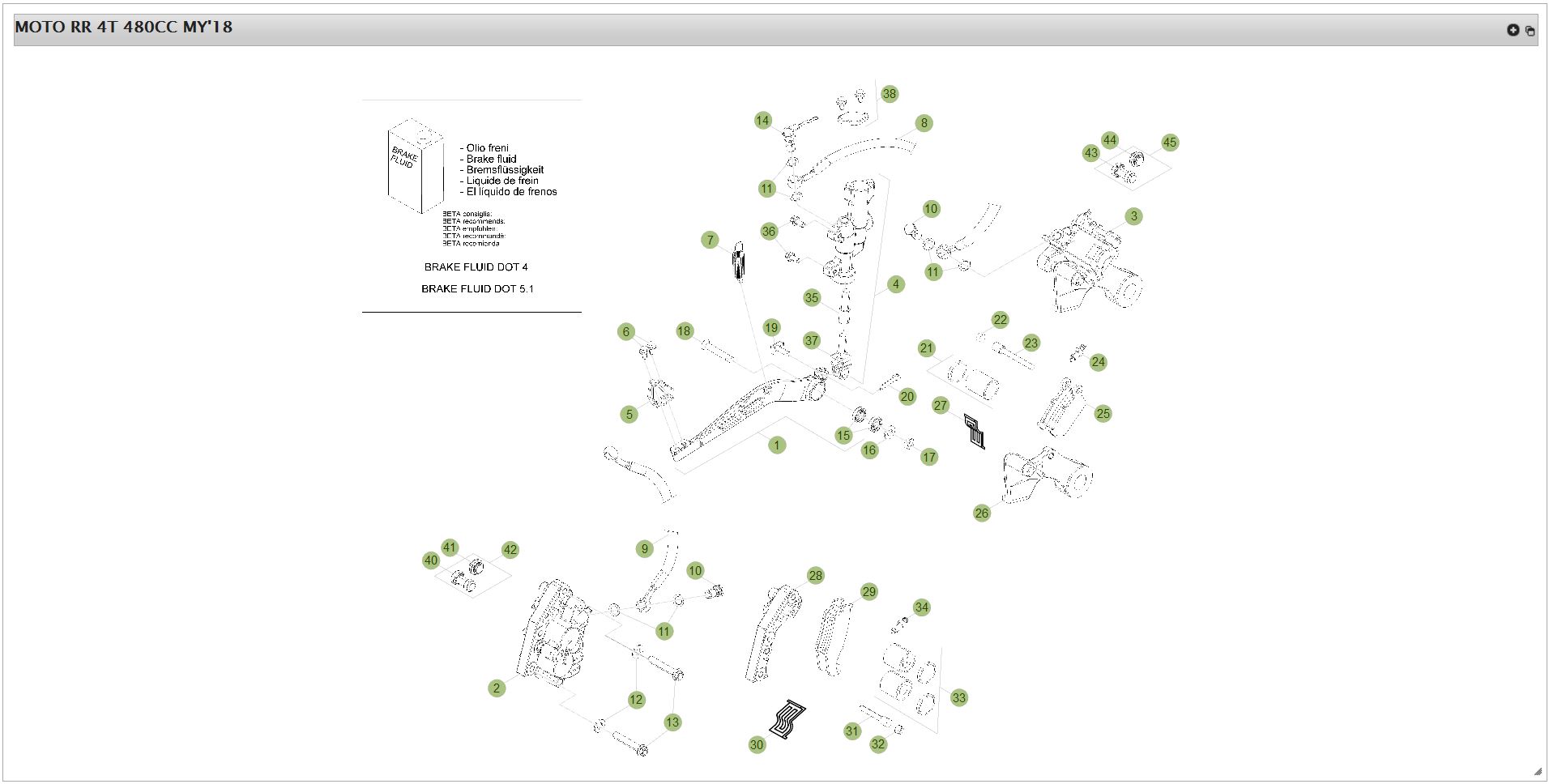Image resolution: width=1549 pixels, height=784 pixels.
Task: Click part number 43 marker
Action: (x=1091, y=153)
